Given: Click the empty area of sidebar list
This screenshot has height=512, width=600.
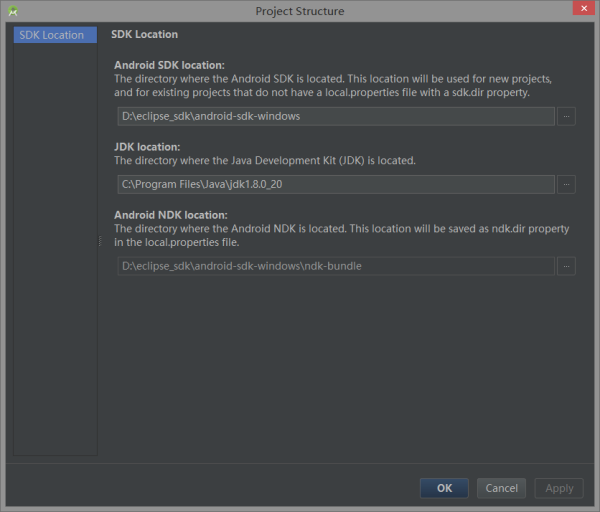Looking at the screenshot, I should click(x=55, y=250).
